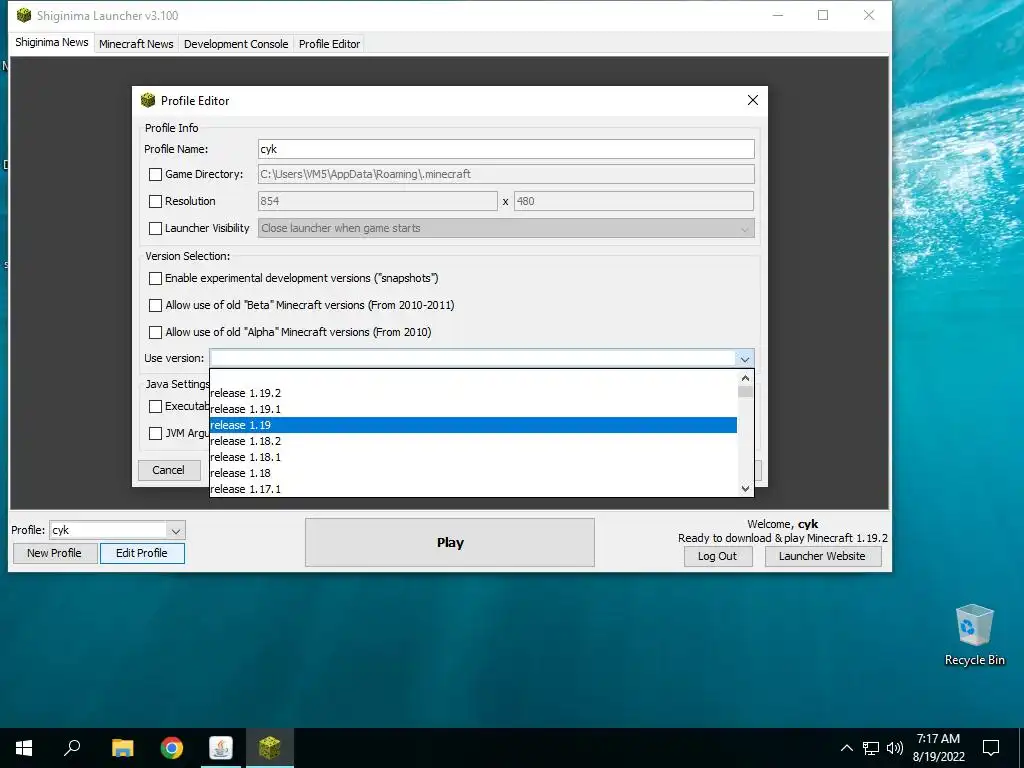This screenshot has height=768, width=1024.
Task: Click the Edit Profile button
Action: 142,553
